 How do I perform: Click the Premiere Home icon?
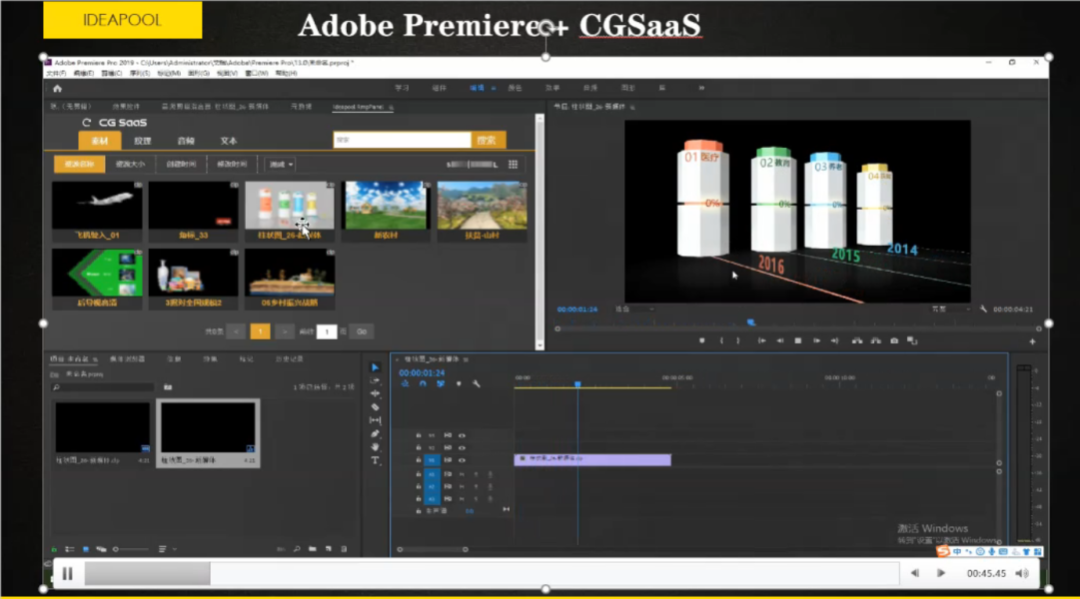pyautogui.click(x=57, y=88)
